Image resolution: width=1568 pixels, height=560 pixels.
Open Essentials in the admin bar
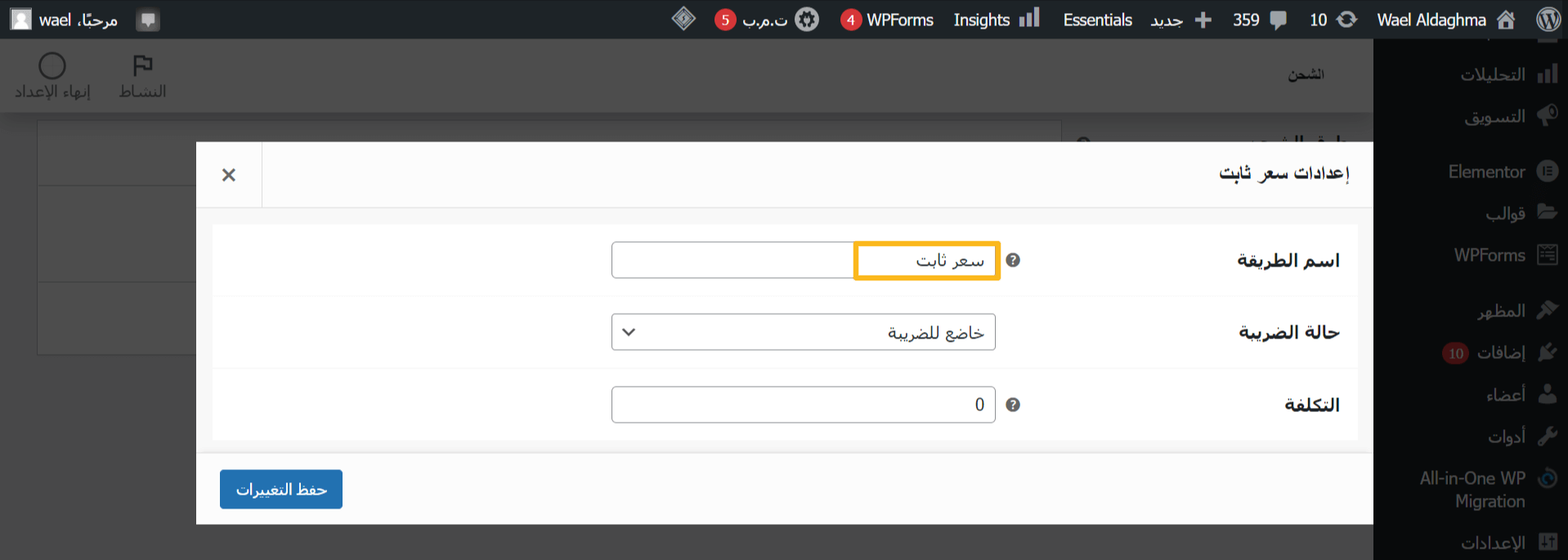(1097, 20)
